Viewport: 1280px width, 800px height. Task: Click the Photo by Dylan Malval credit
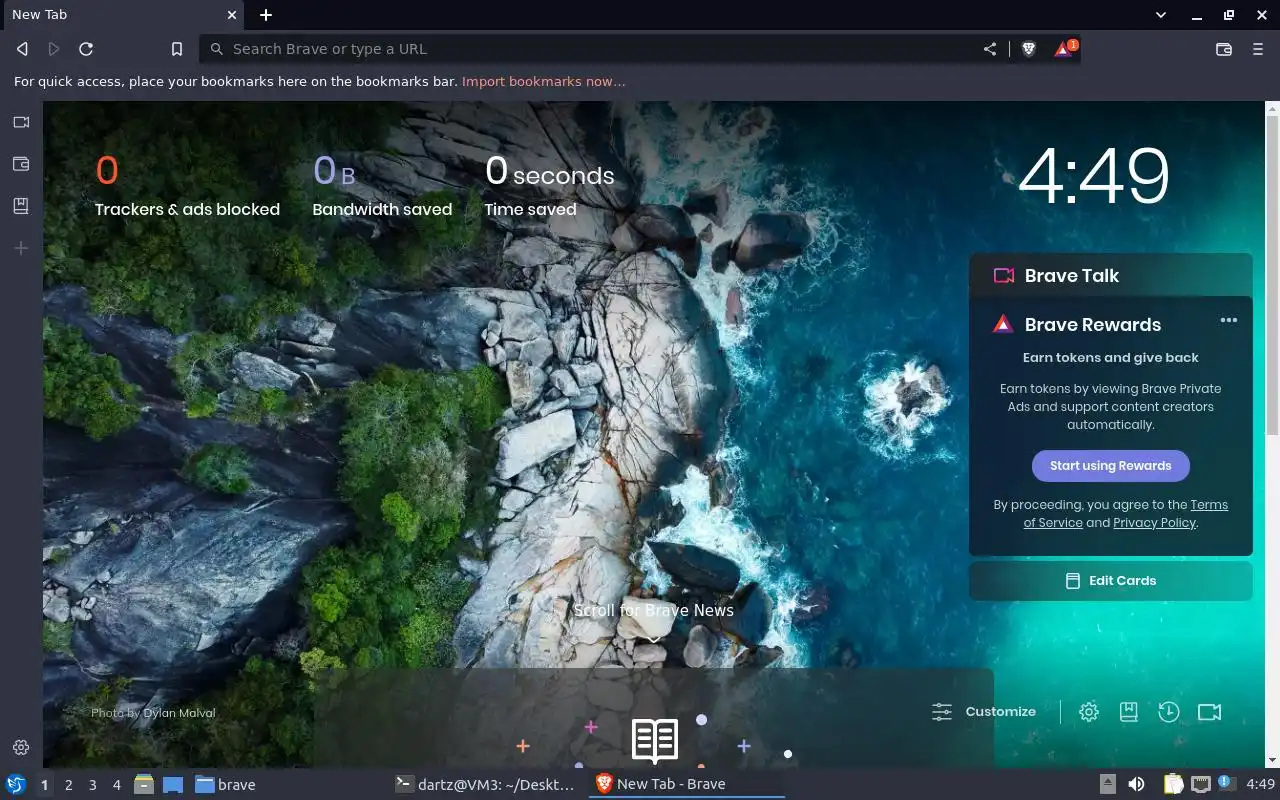click(x=153, y=713)
